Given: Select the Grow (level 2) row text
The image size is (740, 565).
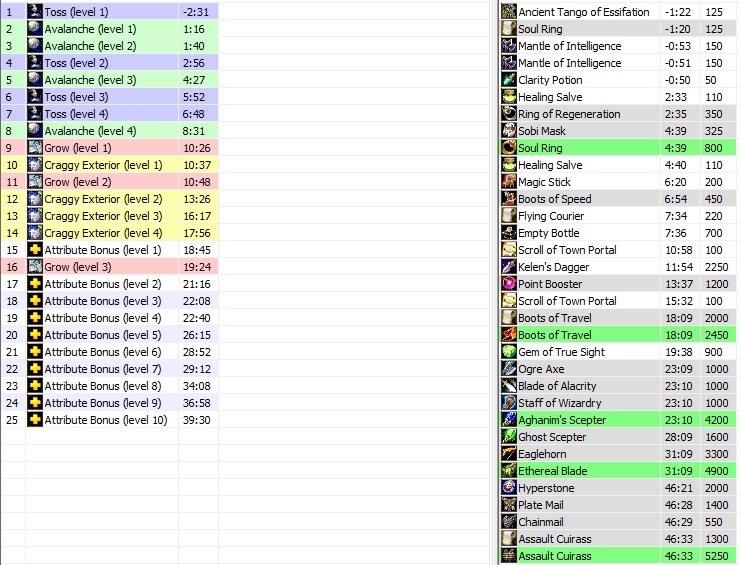Looking at the screenshot, I should pyautogui.click(x=78, y=182).
